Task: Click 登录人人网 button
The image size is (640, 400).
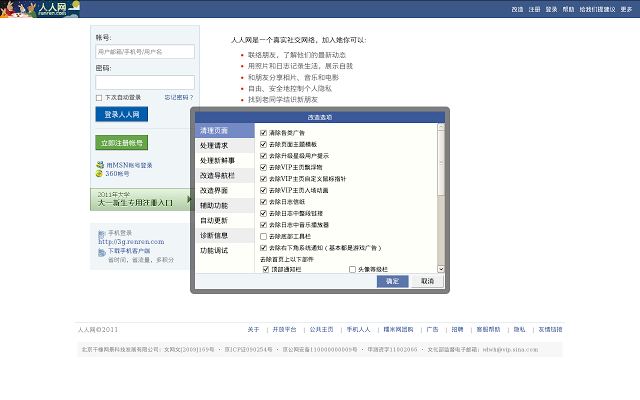Action: tap(122, 114)
